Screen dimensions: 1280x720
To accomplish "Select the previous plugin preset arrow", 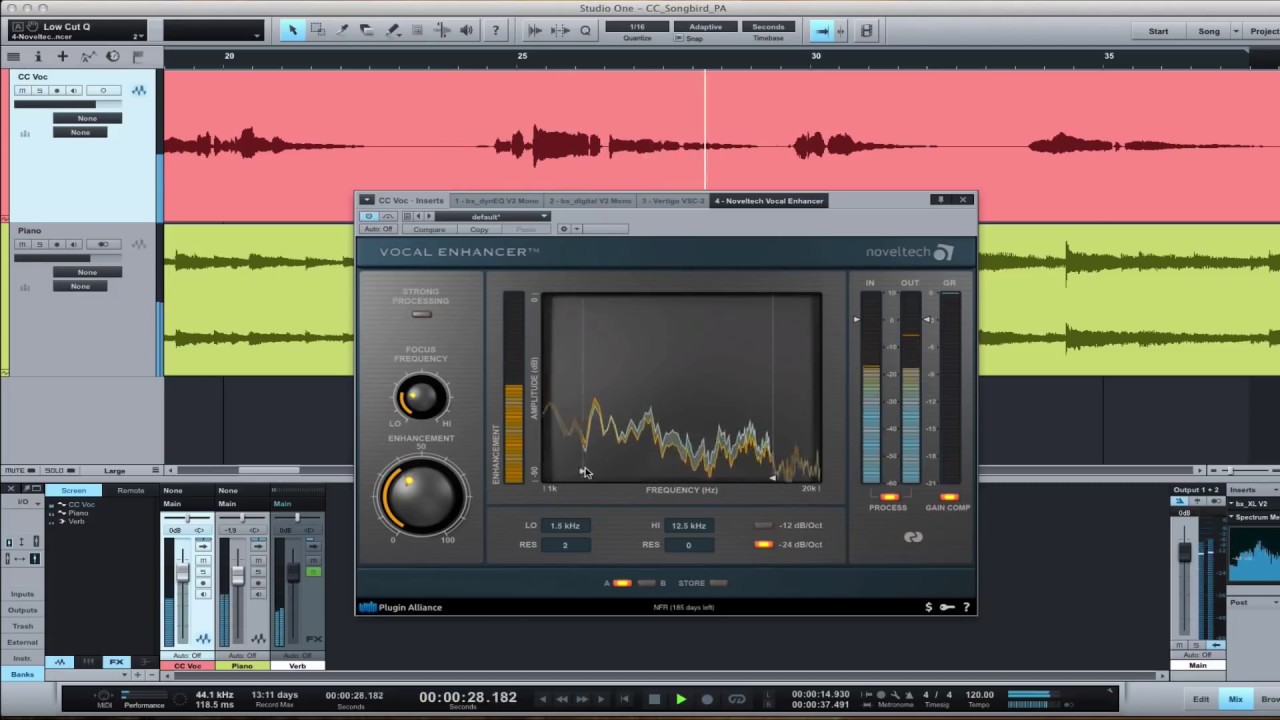I will pyautogui.click(x=418, y=216).
